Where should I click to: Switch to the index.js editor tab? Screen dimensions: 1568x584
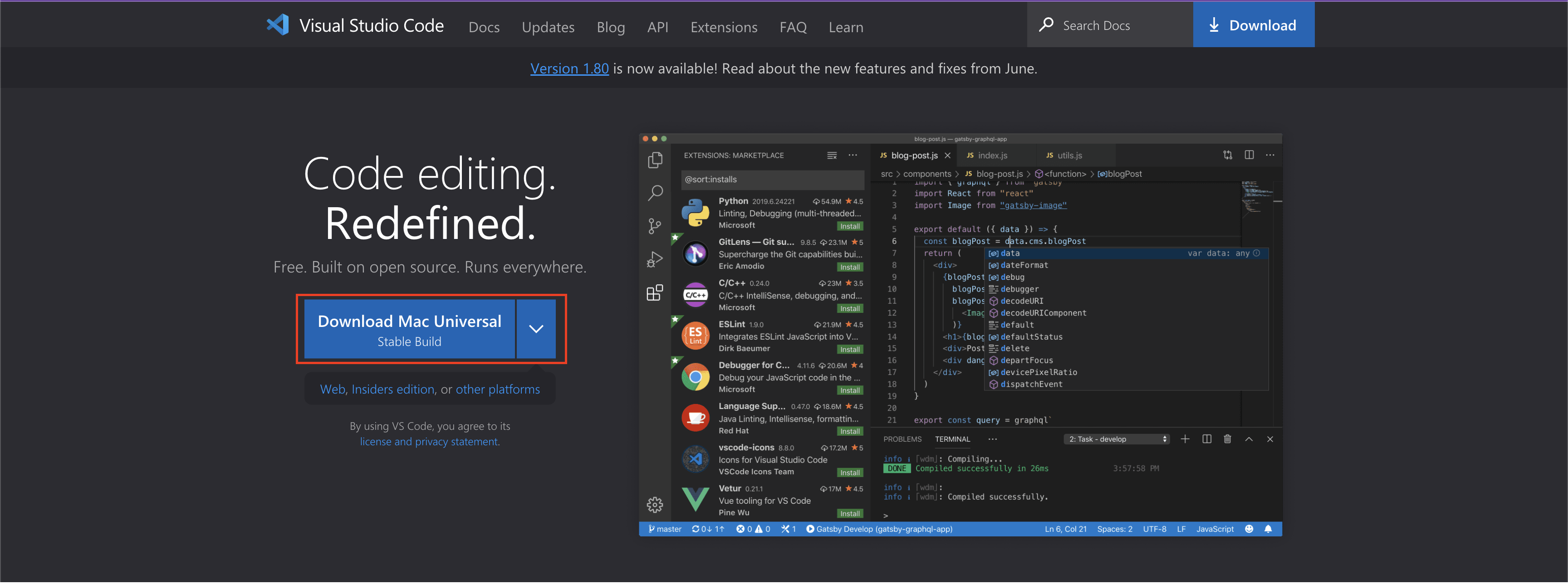pyautogui.click(x=992, y=156)
